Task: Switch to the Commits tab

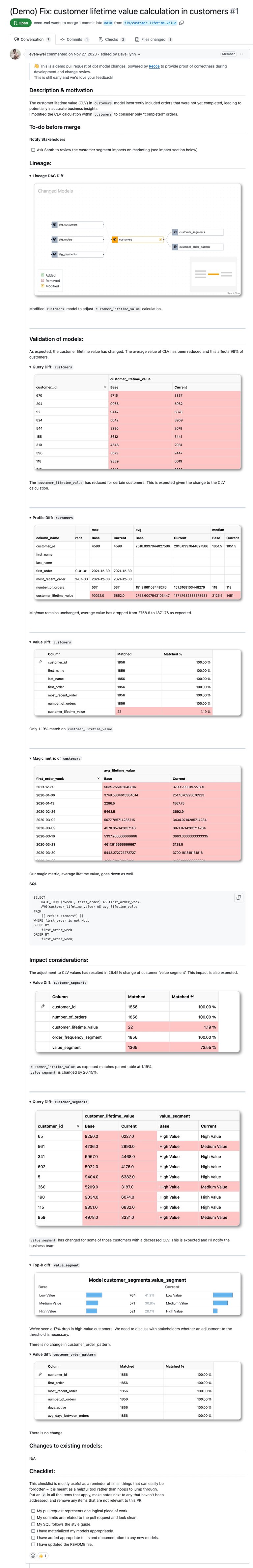Action: 74,40
